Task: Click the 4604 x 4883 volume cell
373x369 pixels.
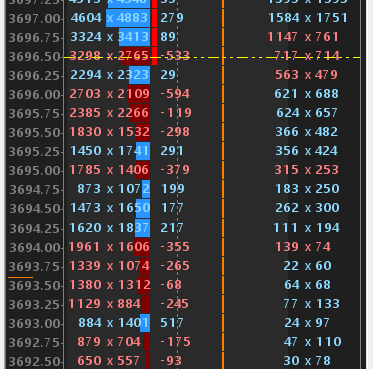Action: point(109,18)
